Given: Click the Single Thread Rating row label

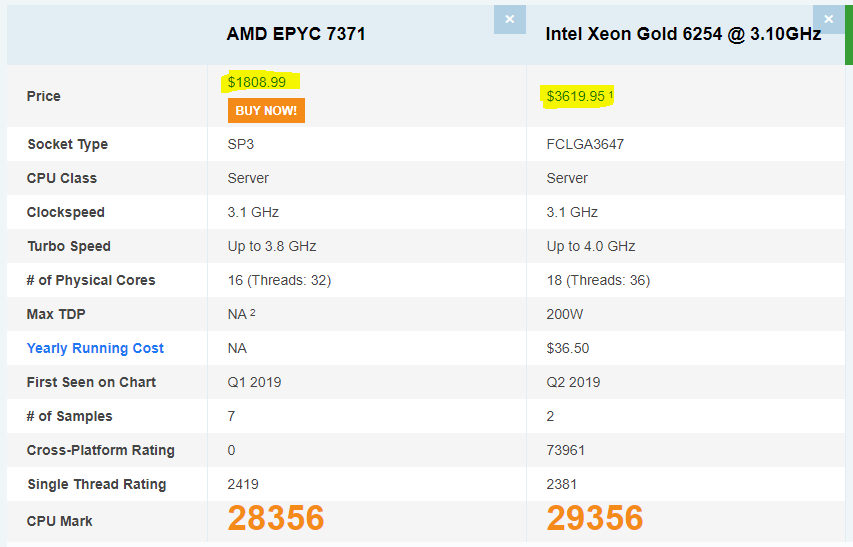Looking at the screenshot, I should pos(96,484).
